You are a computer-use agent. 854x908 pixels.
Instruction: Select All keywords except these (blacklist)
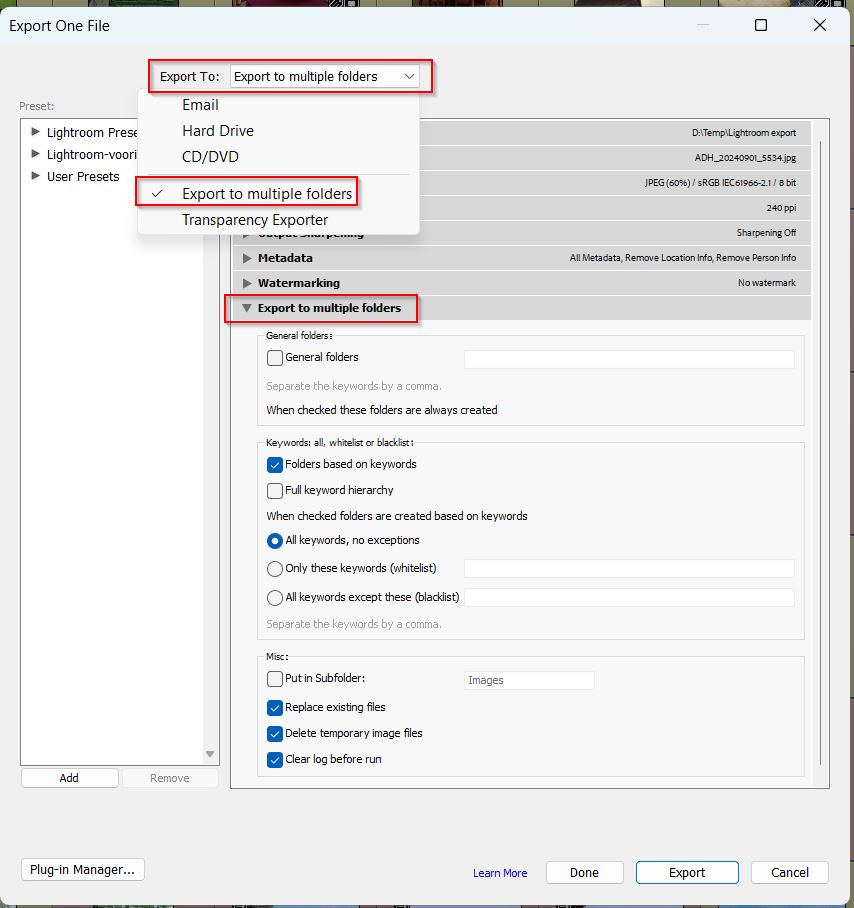(275, 598)
